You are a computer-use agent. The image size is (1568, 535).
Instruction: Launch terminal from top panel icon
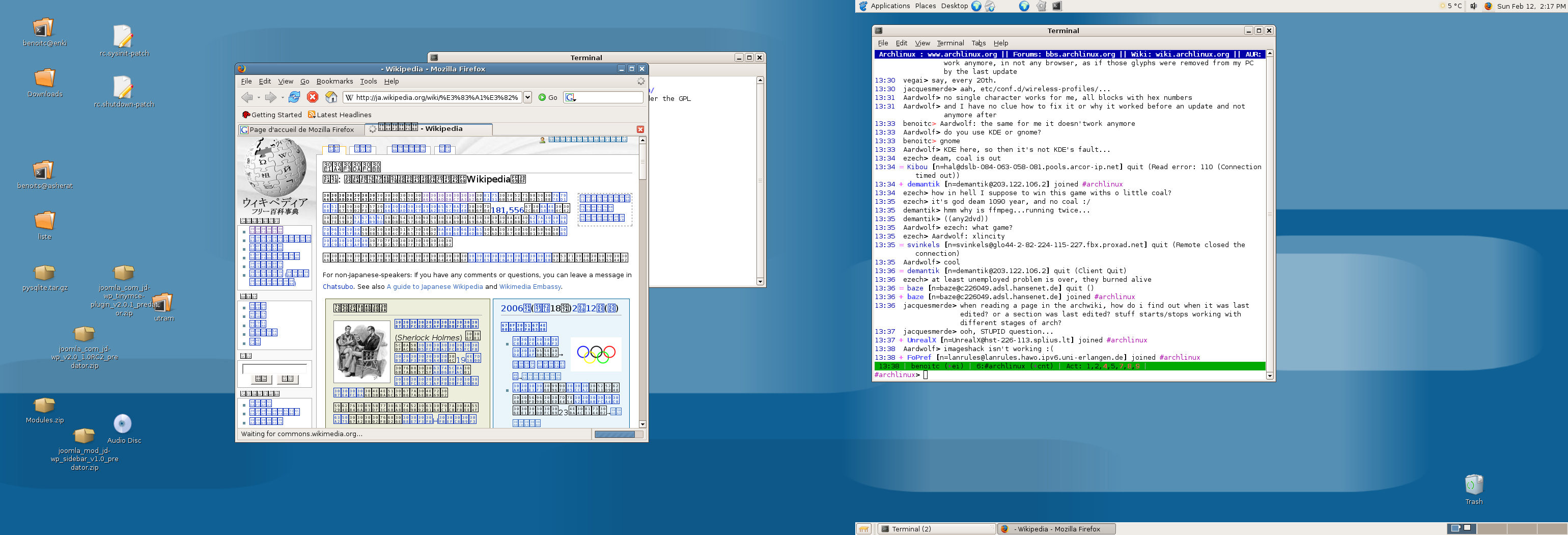1057,6
